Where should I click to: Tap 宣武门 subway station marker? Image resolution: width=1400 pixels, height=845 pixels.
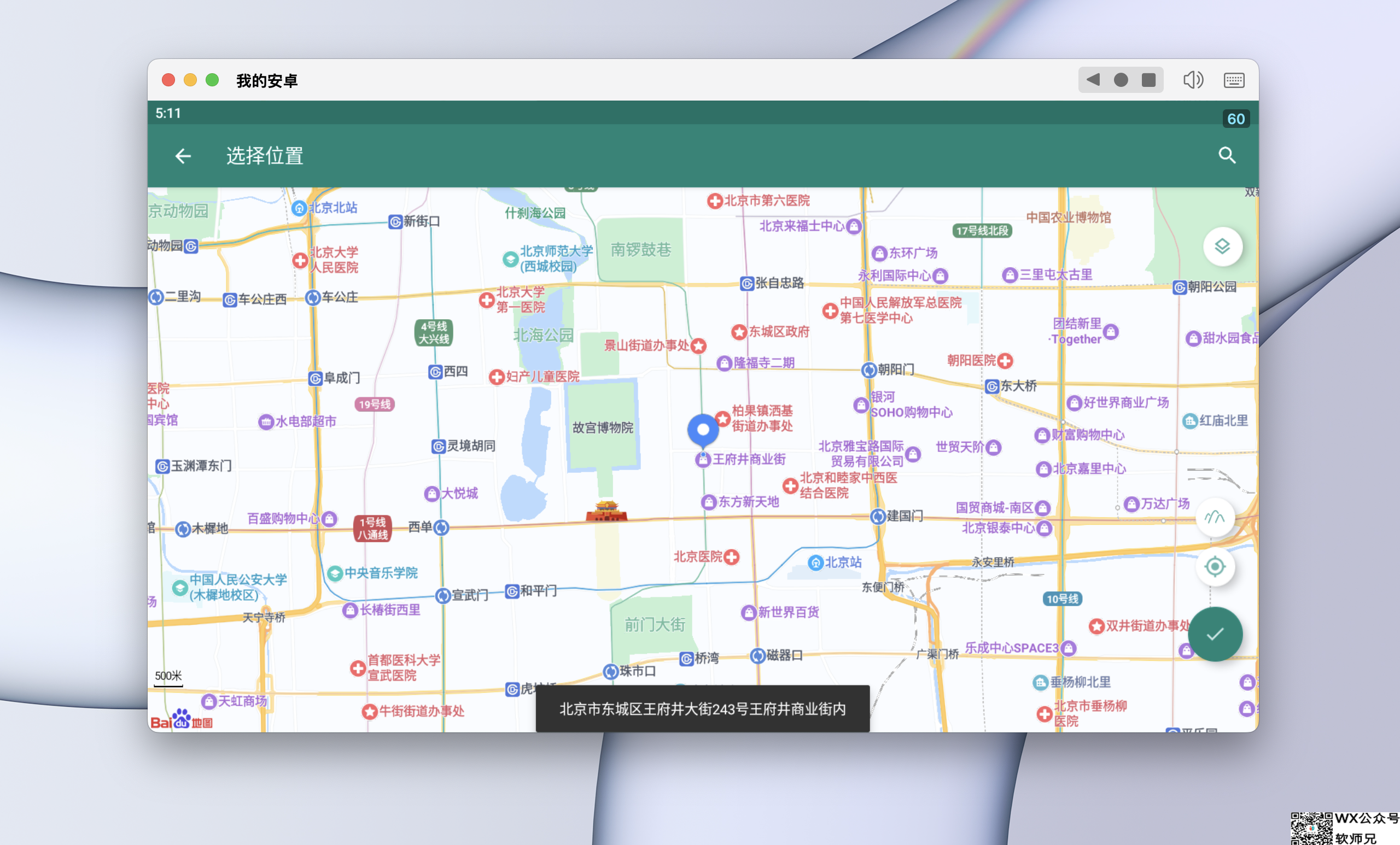click(442, 596)
